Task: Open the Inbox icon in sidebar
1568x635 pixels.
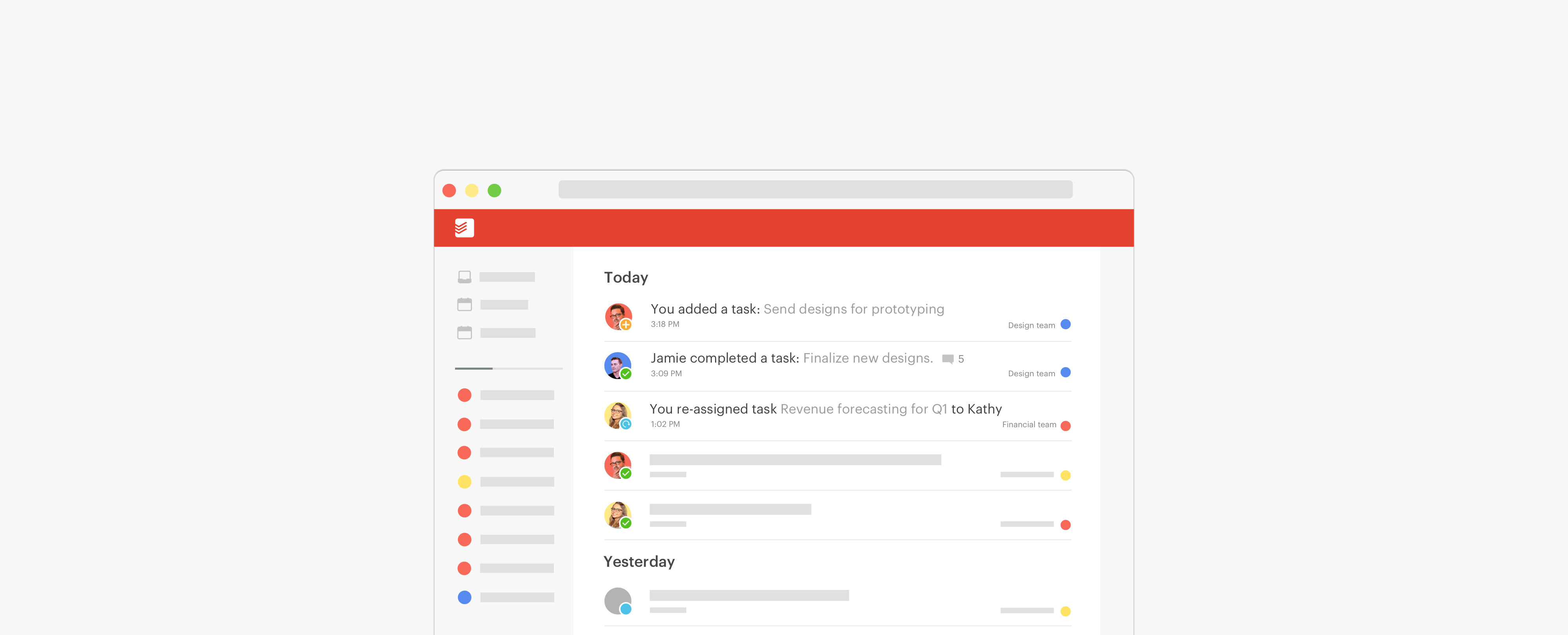Action: pyautogui.click(x=465, y=277)
